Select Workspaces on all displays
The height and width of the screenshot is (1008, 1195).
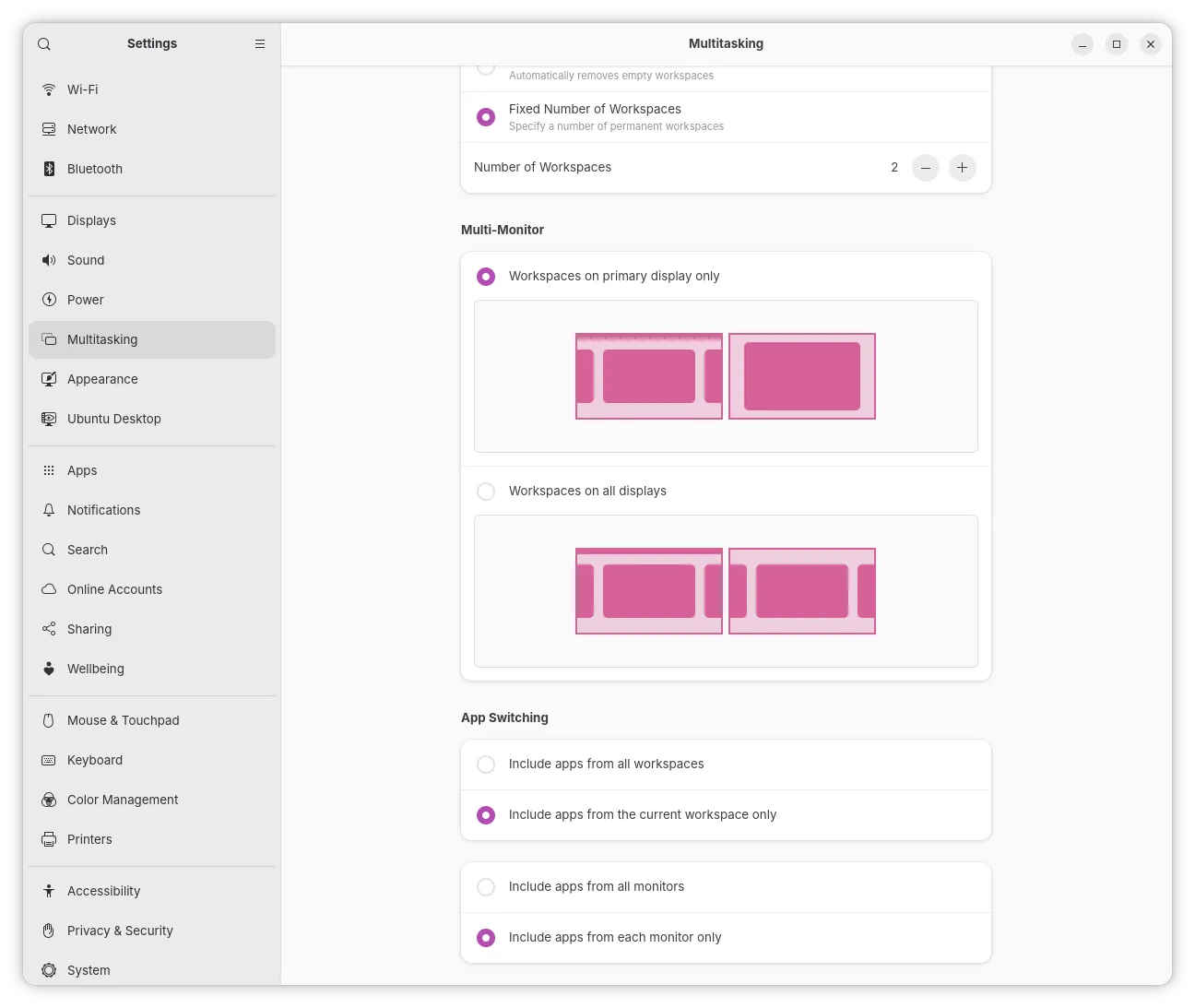click(486, 492)
